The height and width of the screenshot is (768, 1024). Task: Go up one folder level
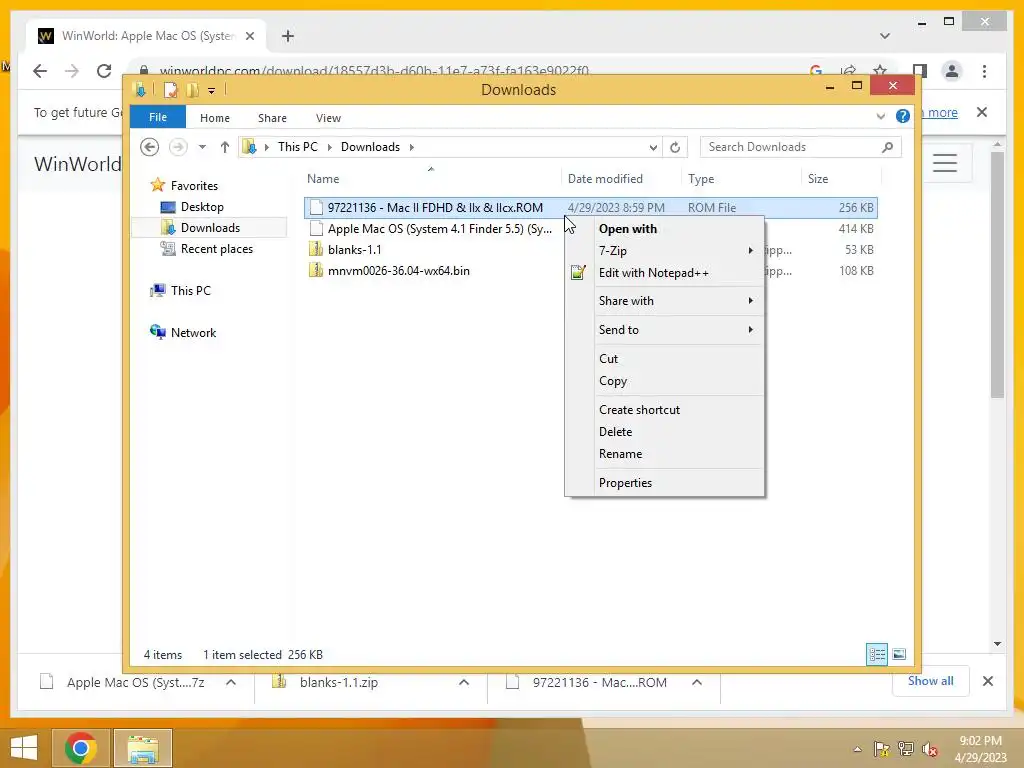(x=225, y=147)
